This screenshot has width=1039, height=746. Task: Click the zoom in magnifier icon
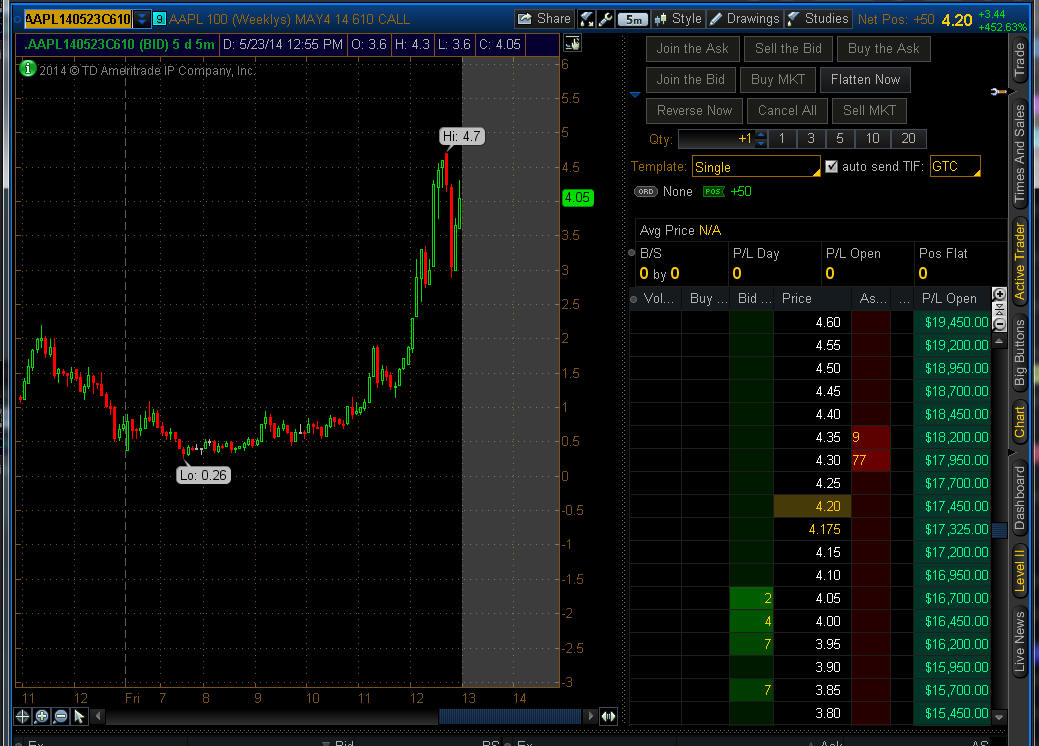41,716
